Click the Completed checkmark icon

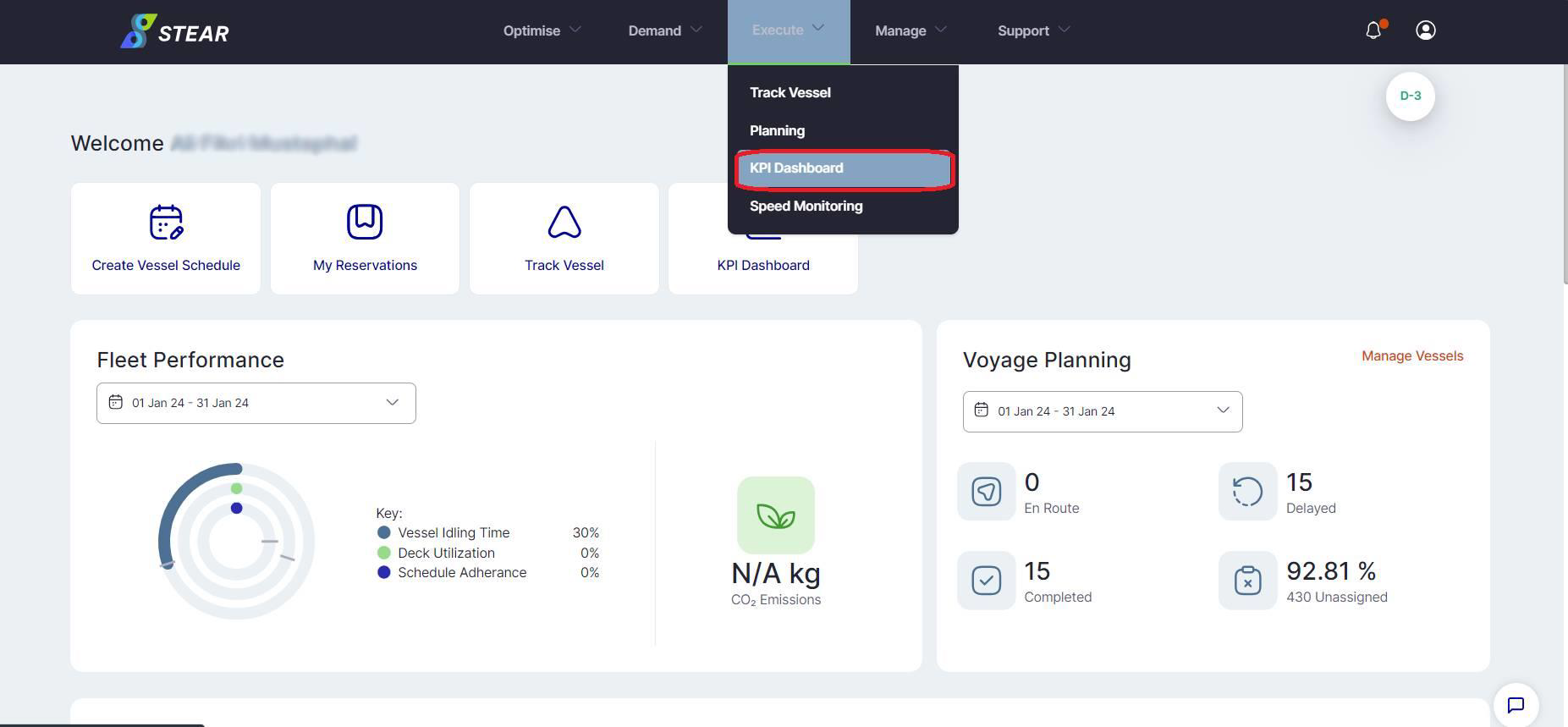click(986, 581)
